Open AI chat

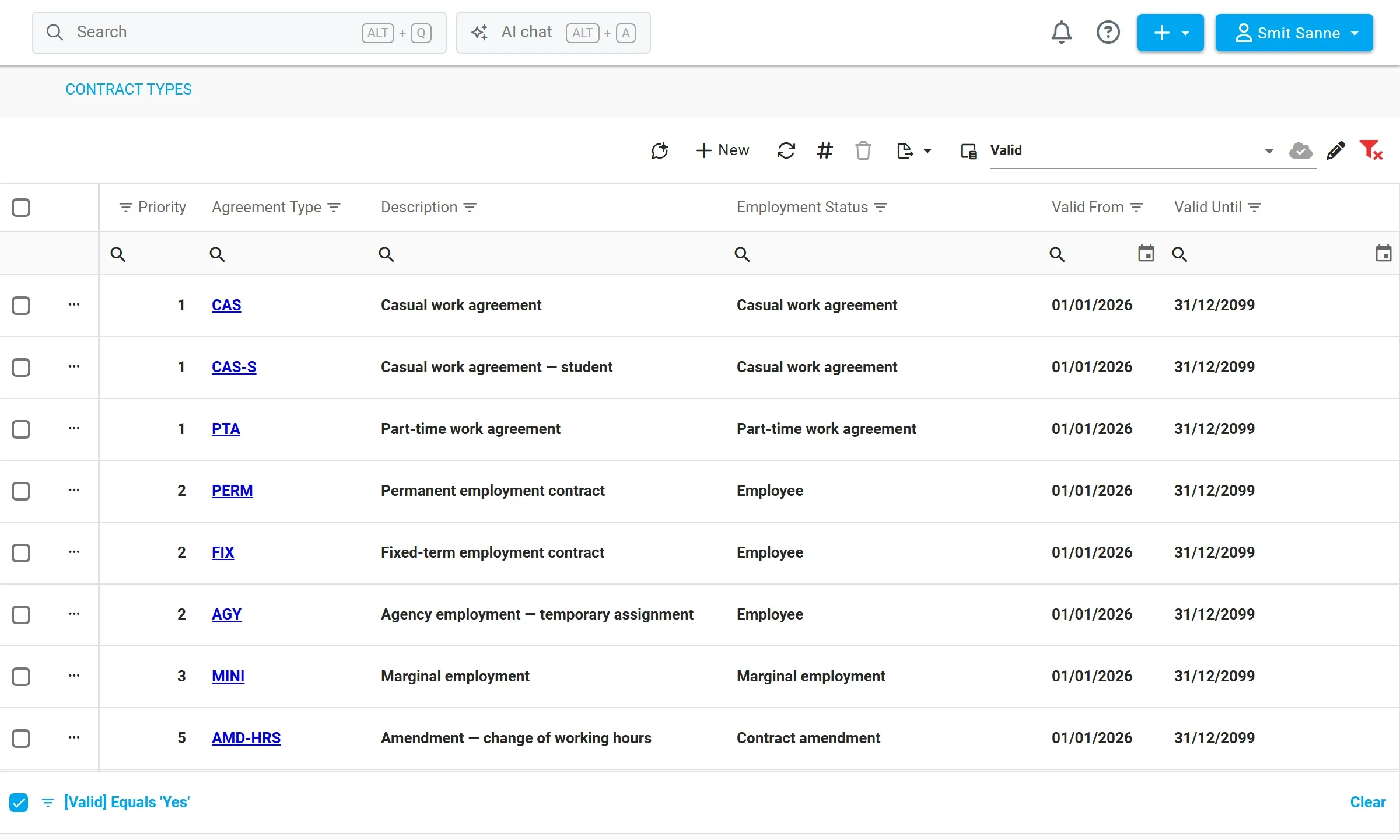[553, 33]
